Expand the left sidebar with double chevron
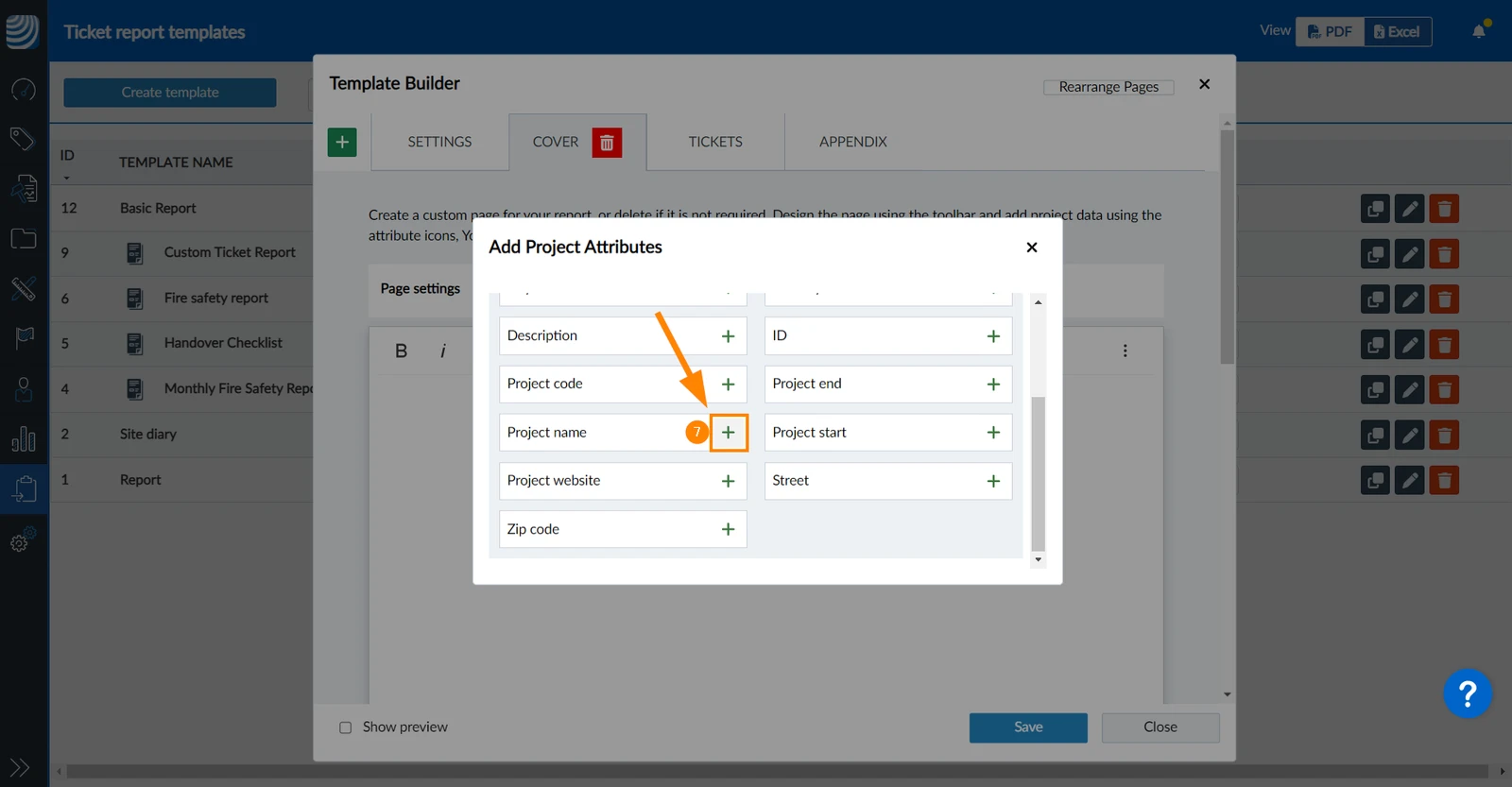This screenshot has width=1512, height=787. pos(20,767)
